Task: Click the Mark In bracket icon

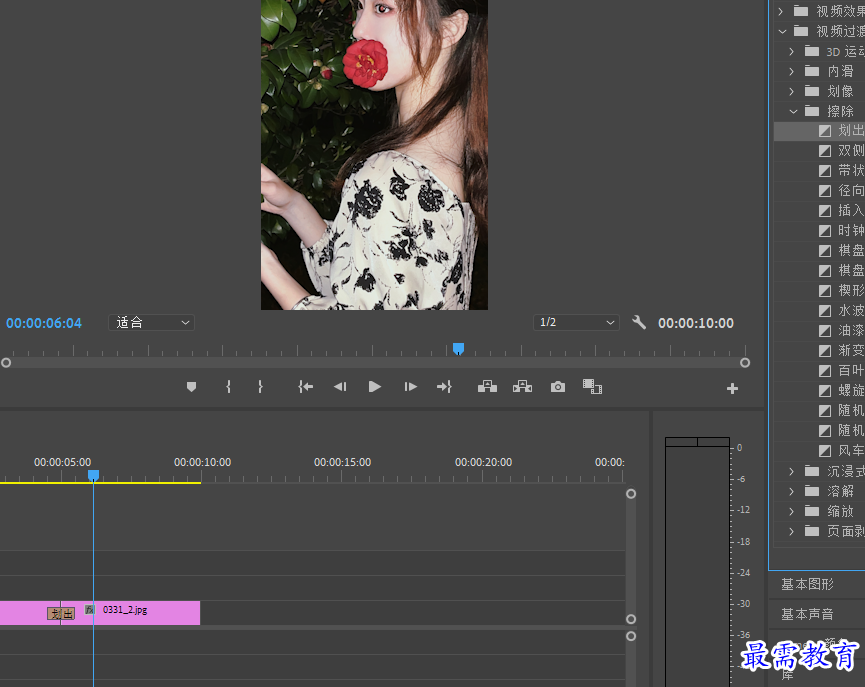Action: point(228,387)
